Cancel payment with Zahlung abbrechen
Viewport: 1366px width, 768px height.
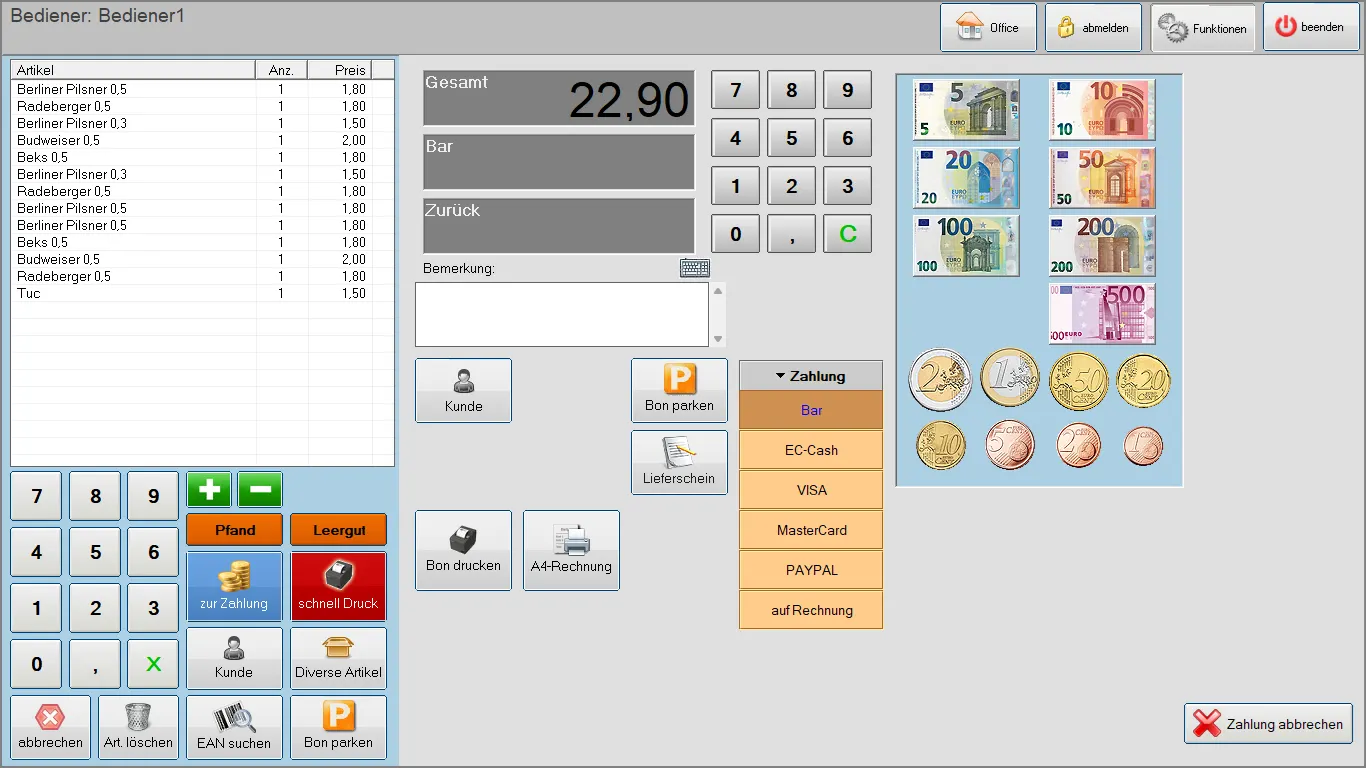click(x=1269, y=724)
